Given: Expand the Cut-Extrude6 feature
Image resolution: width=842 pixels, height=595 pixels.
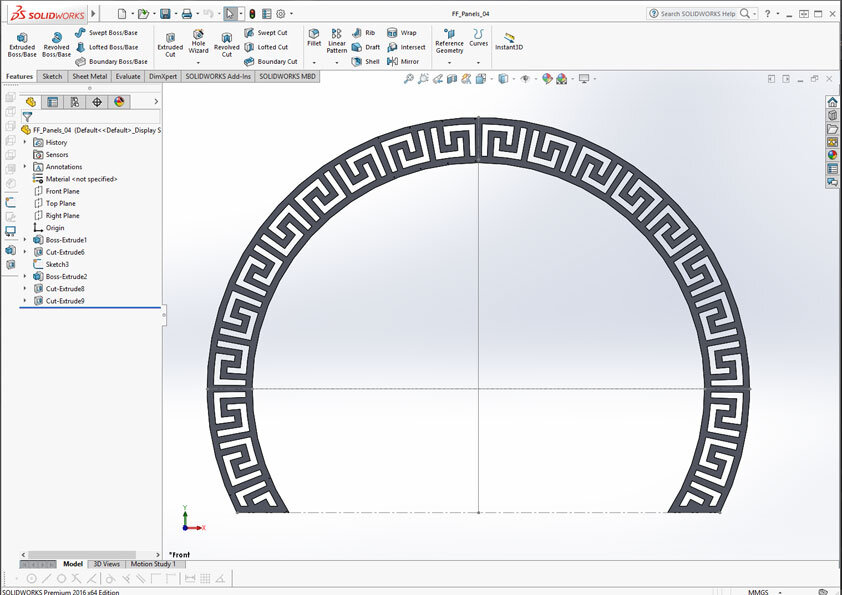Looking at the screenshot, I should click(25, 252).
